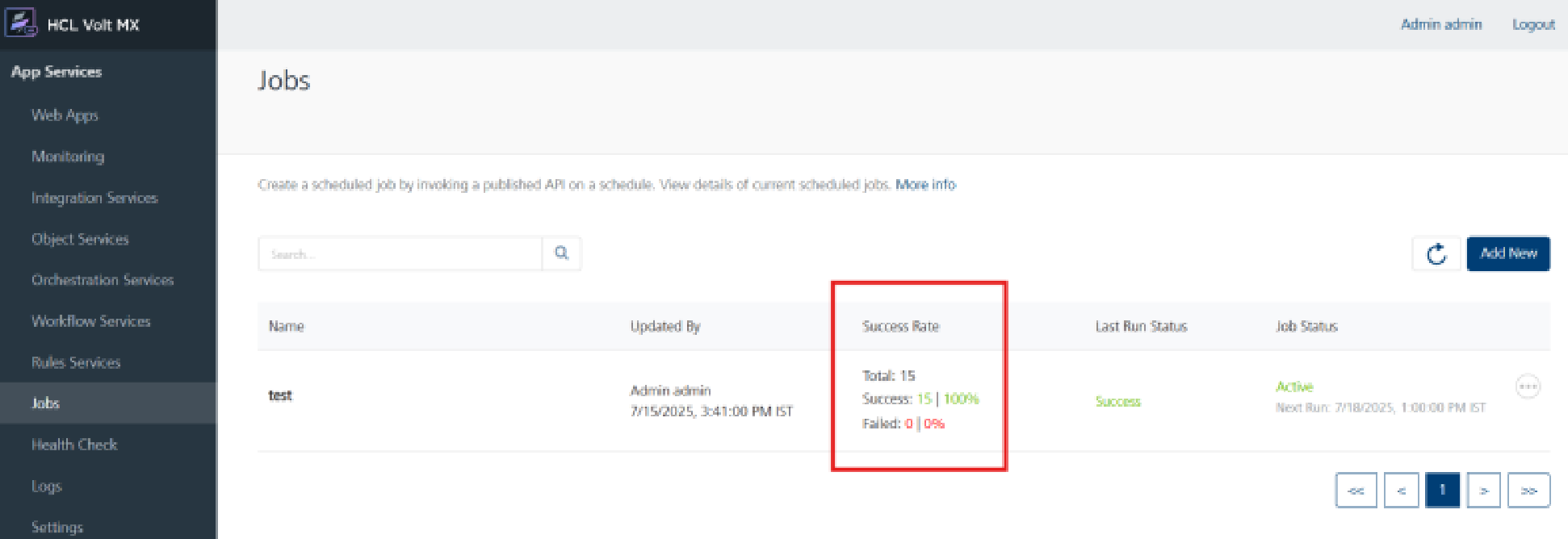Log out using the Logout link
1568x539 pixels.
click(x=1532, y=25)
